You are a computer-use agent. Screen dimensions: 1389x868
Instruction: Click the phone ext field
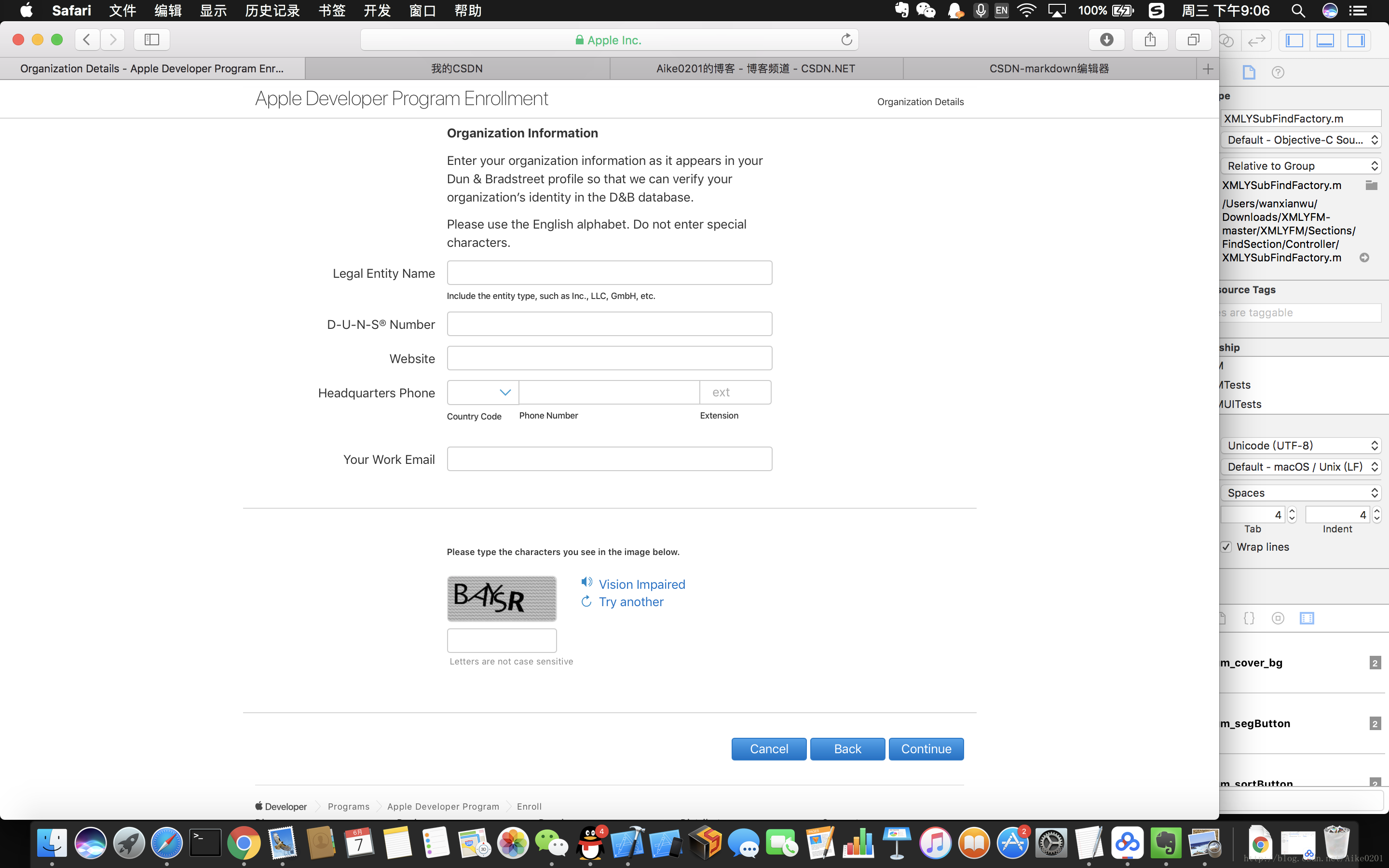click(x=735, y=392)
